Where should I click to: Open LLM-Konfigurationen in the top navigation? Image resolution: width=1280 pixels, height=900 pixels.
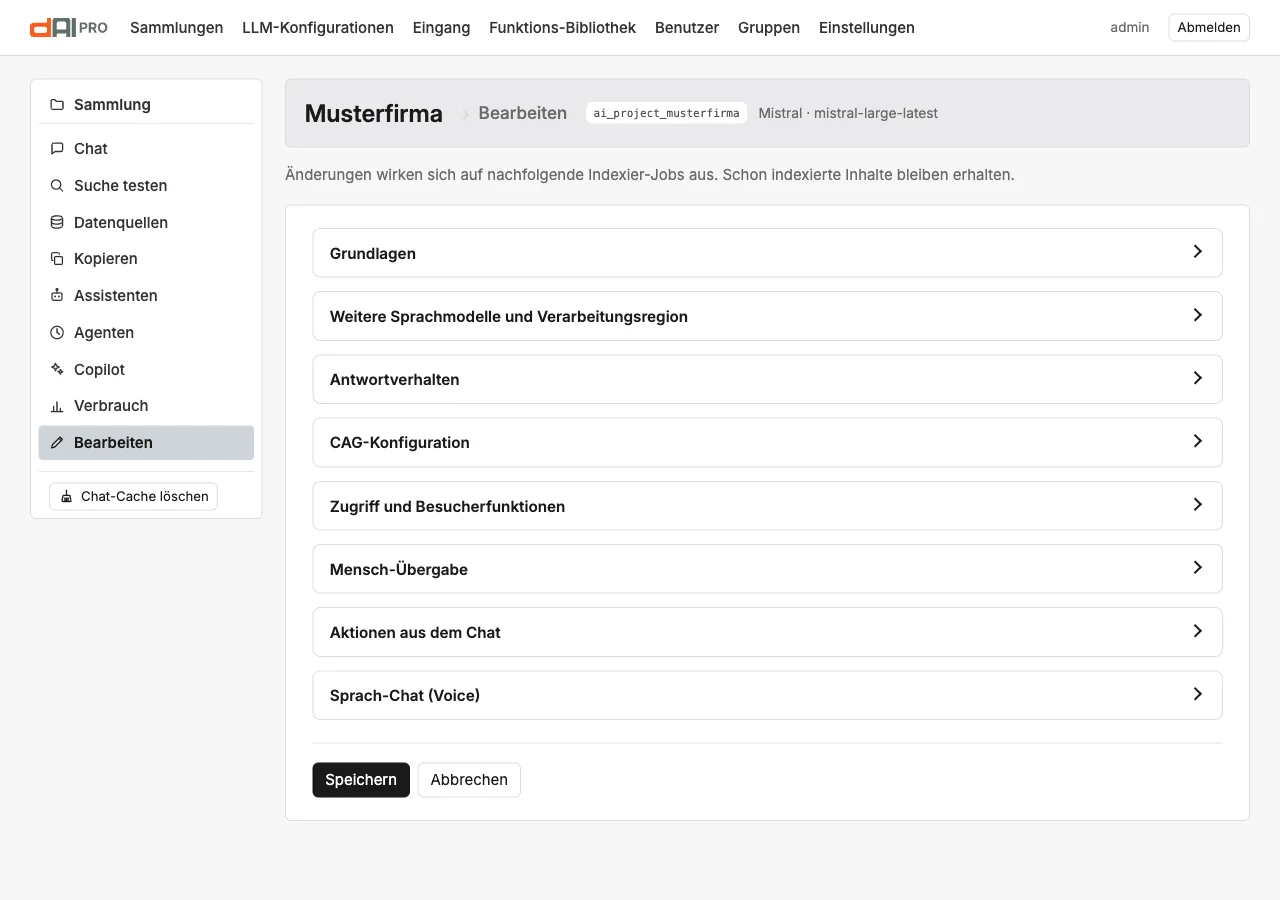click(x=318, y=28)
